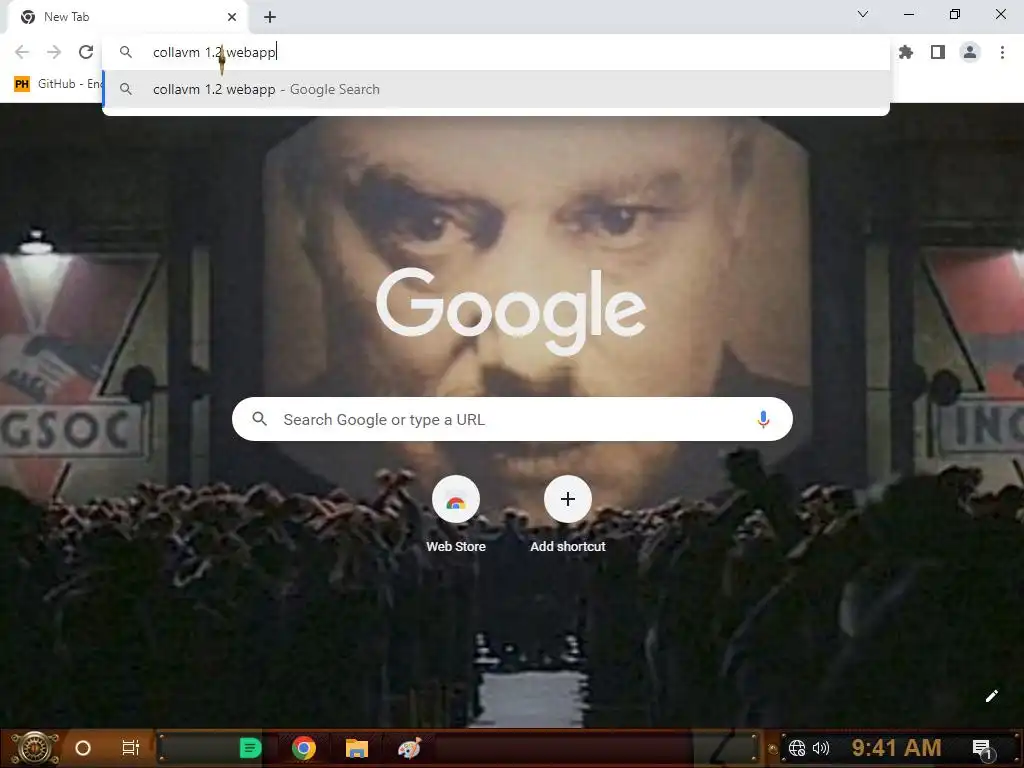
Task: Open the Start menu steampunk button
Action: [x=35, y=748]
